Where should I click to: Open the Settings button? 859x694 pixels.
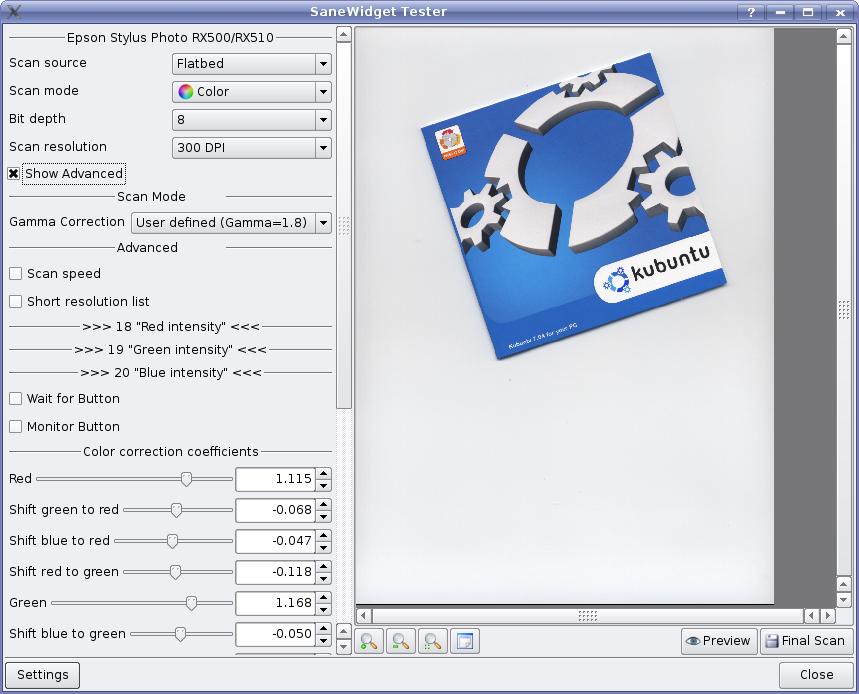[43, 675]
